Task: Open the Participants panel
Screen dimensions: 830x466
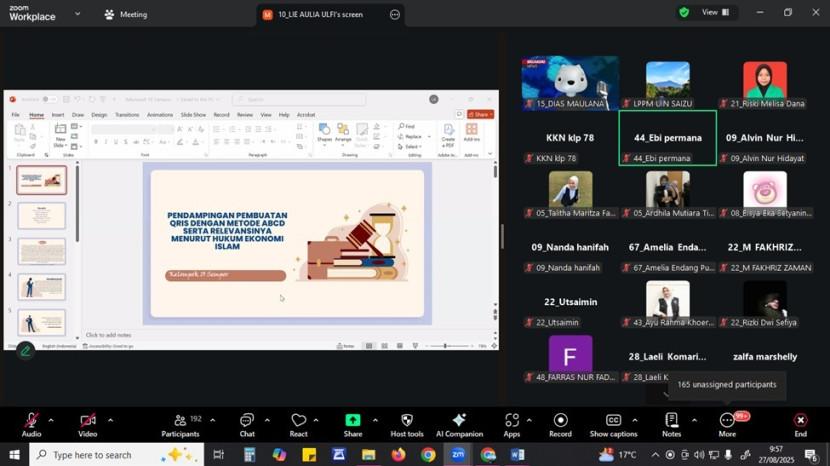Action: coord(180,424)
